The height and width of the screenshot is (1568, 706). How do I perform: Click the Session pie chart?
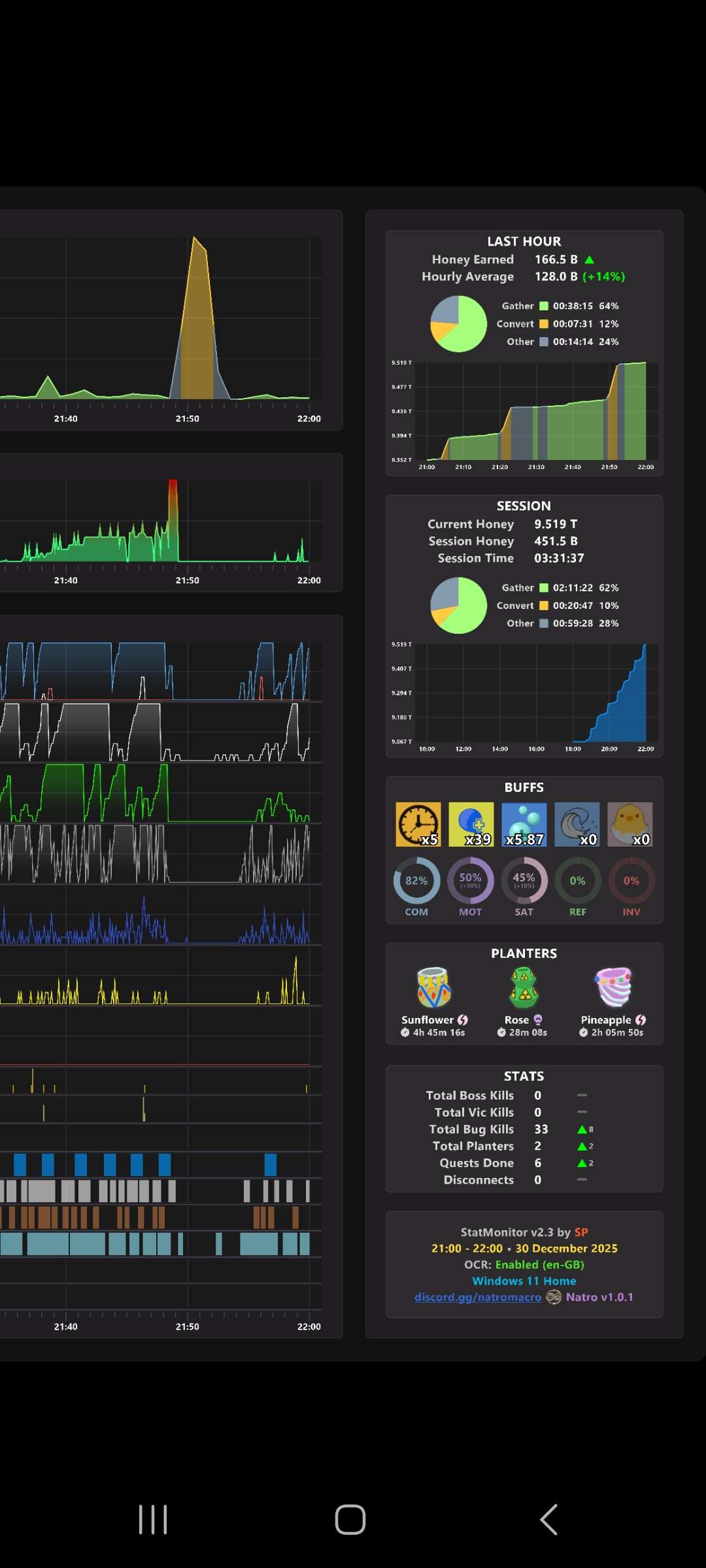459,606
